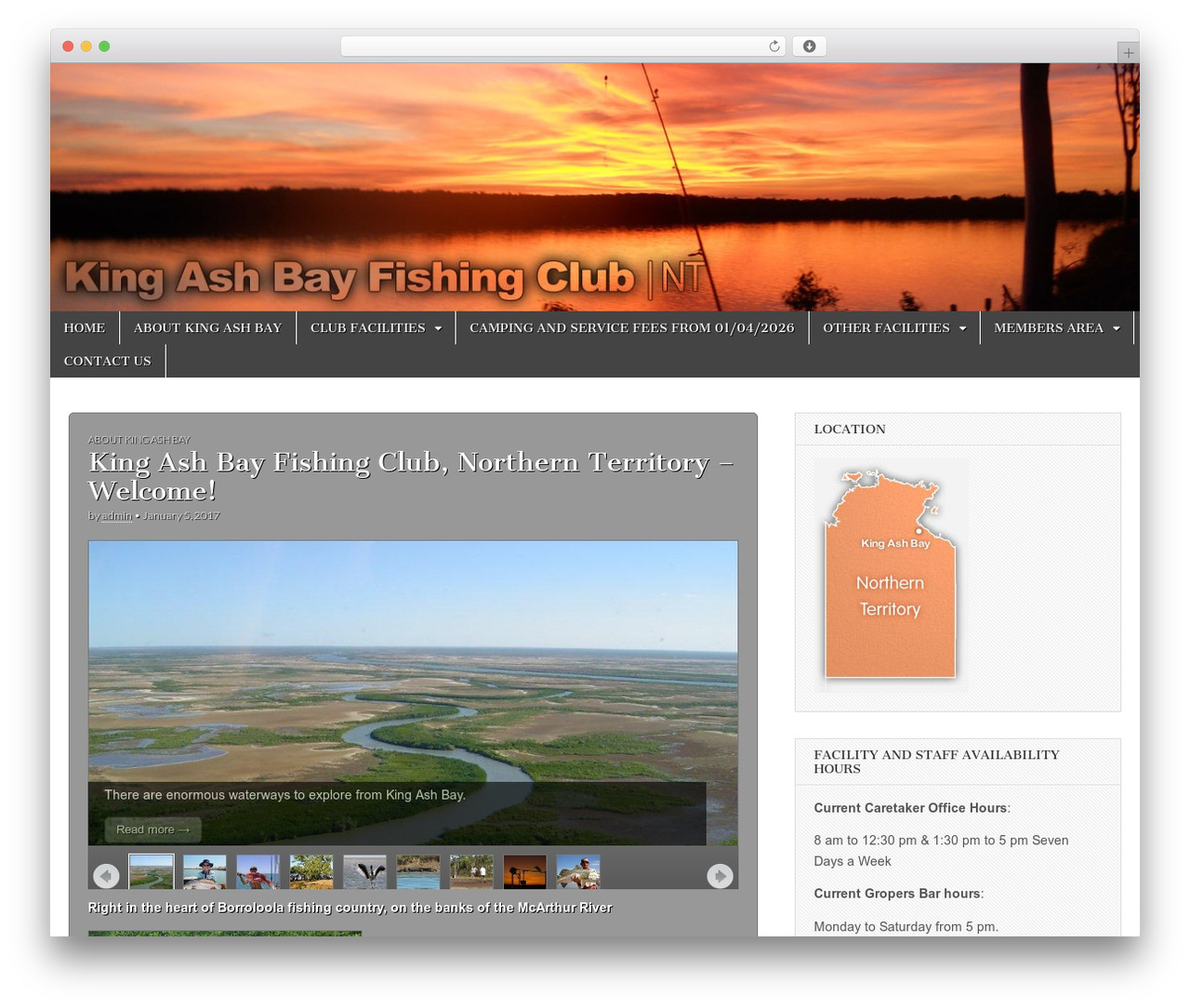Click the Read more button

[x=152, y=829]
